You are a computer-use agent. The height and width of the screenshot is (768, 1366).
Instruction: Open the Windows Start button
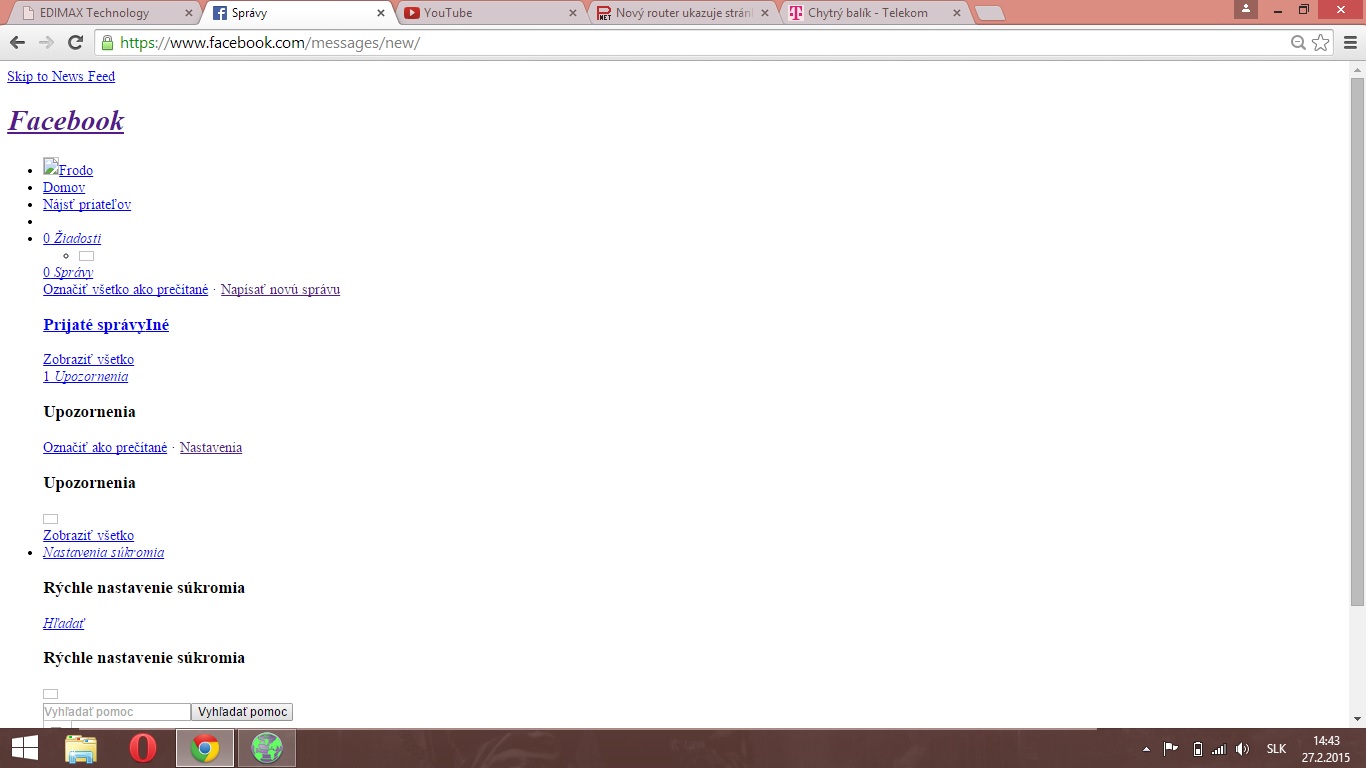pyautogui.click(x=24, y=748)
